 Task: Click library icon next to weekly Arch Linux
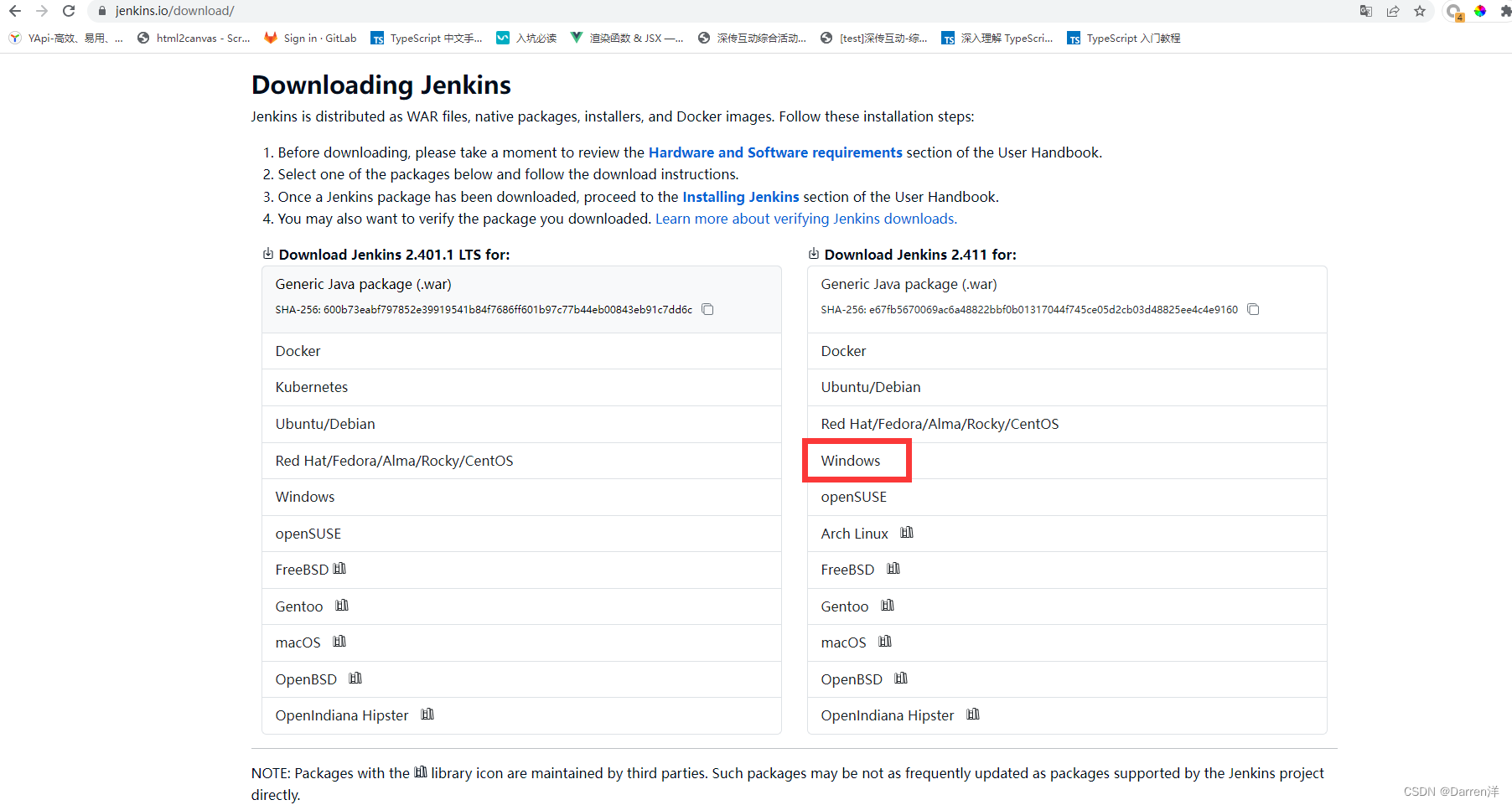[x=907, y=533]
